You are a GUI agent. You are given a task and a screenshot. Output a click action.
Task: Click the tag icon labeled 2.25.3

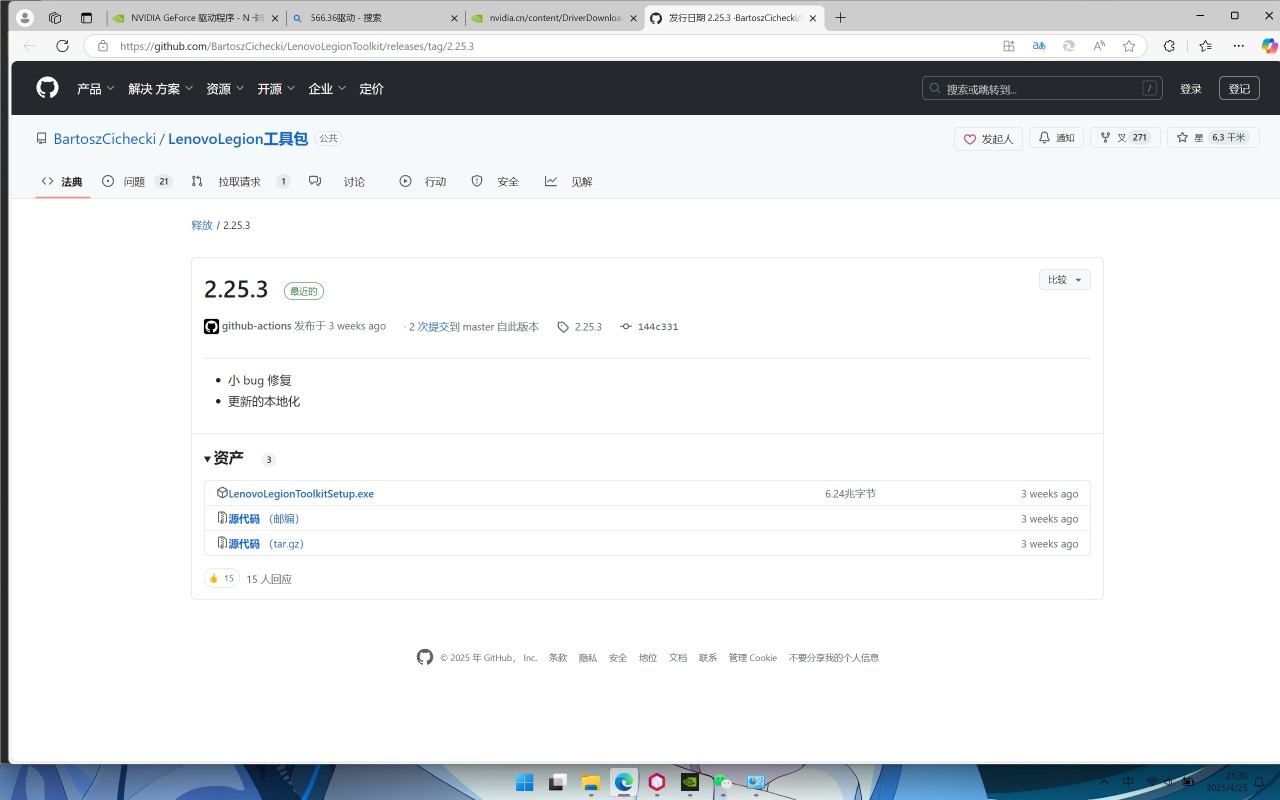pyautogui.click(x=579, y=327)
